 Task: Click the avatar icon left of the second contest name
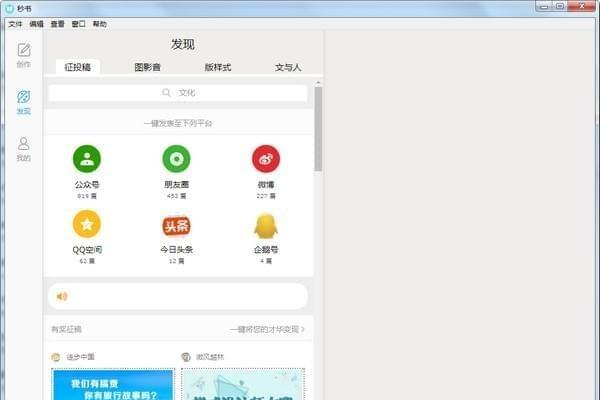[186, 357]
